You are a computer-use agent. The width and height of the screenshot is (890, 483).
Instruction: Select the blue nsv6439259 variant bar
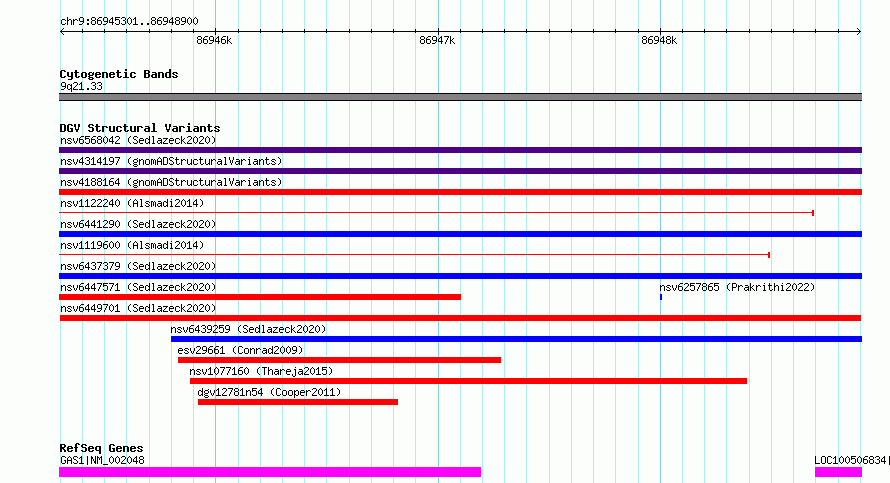coord(517,339)
